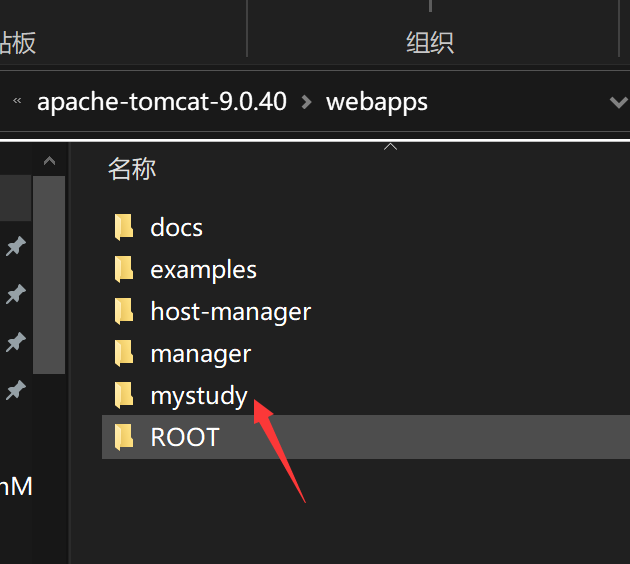Sort files by the 名称 column header

click(132, 169)
